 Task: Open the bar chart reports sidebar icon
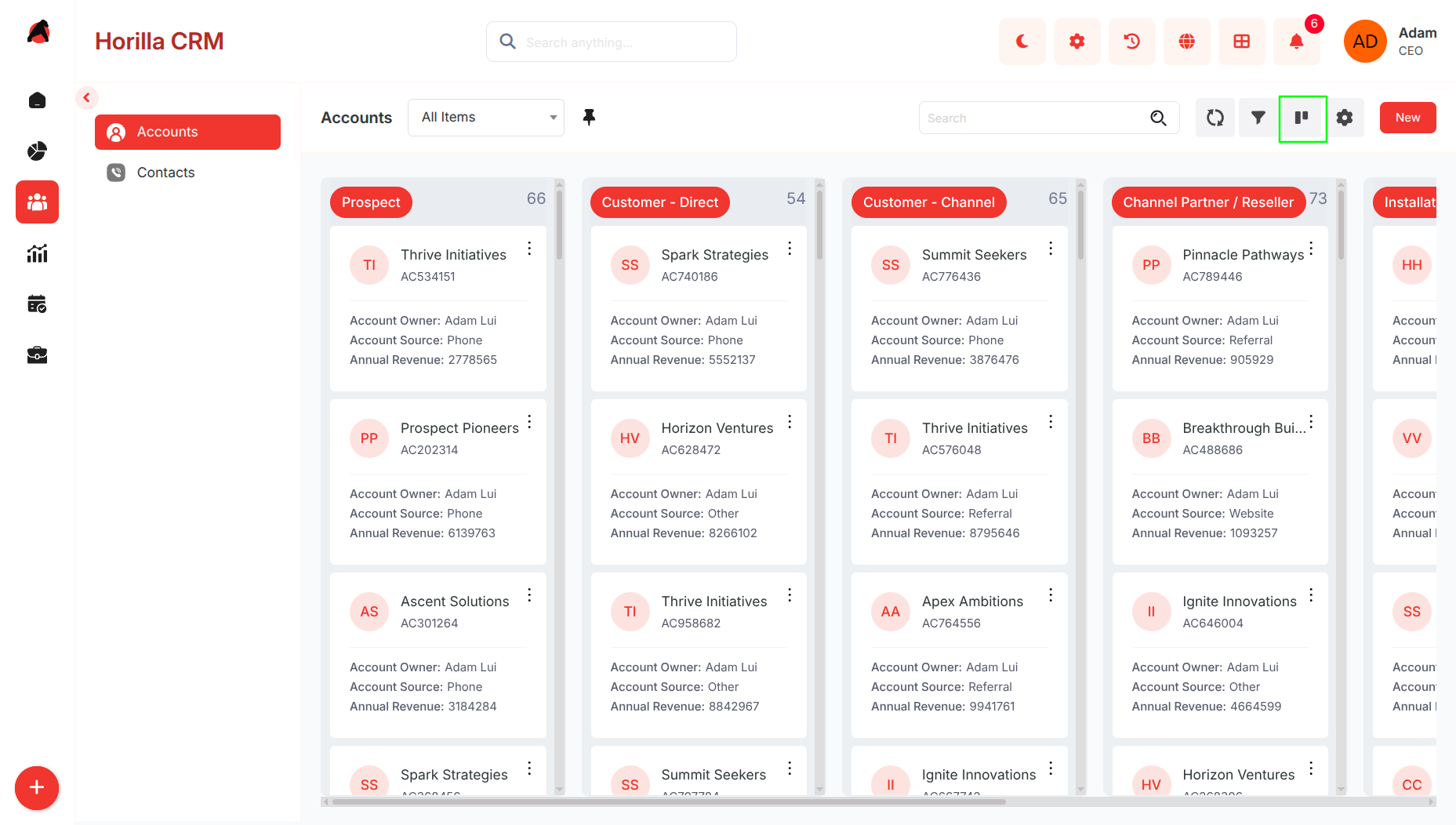click(x=37, y=253)
